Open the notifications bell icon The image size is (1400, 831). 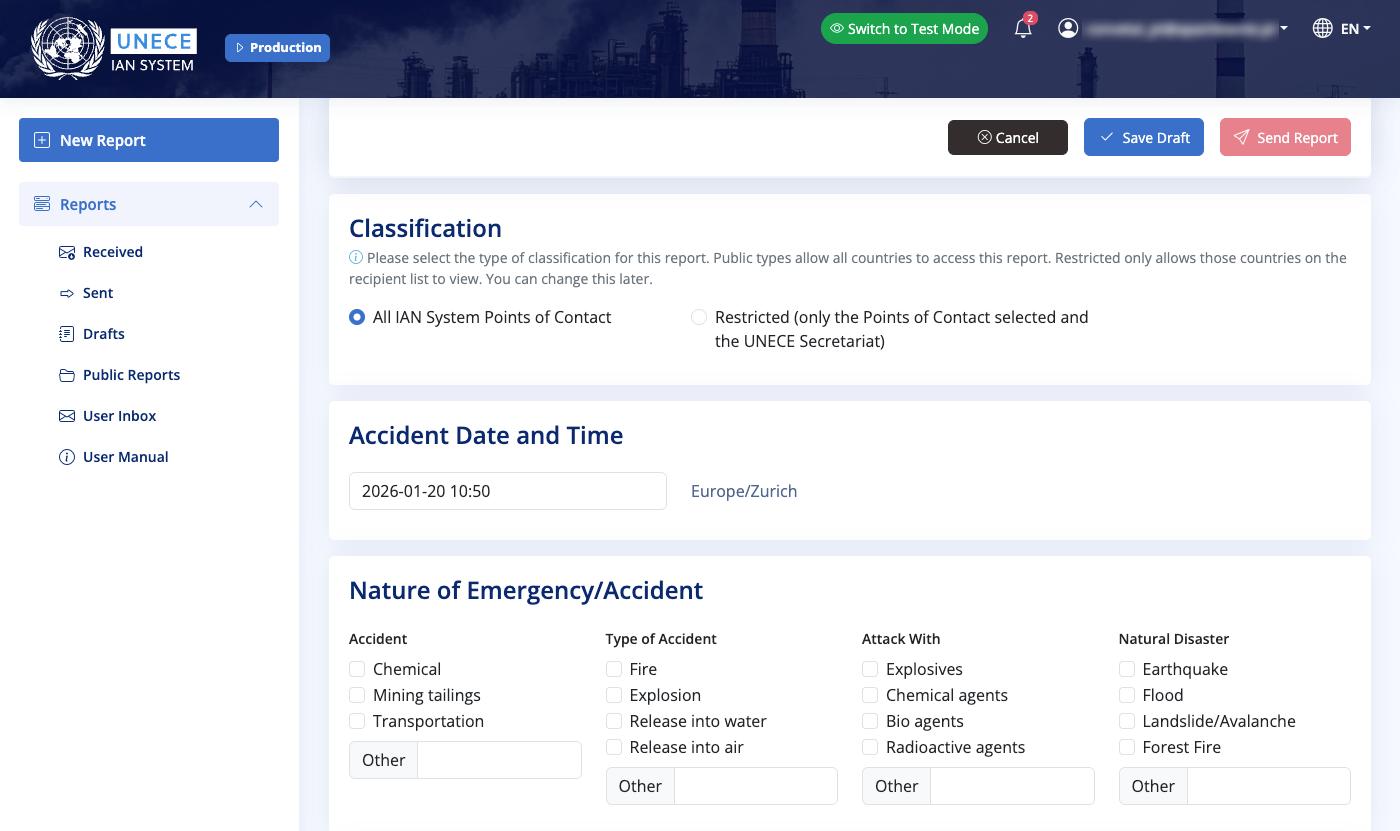tap(1022, 29)
